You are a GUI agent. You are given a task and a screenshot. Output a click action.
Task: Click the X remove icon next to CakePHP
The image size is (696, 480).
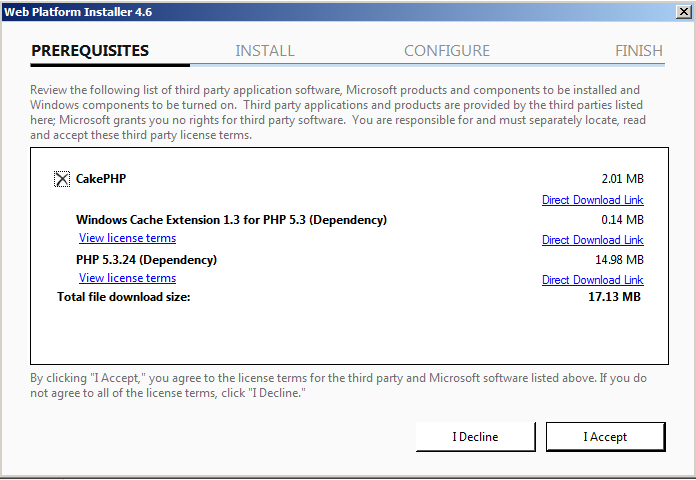point(62,179)
